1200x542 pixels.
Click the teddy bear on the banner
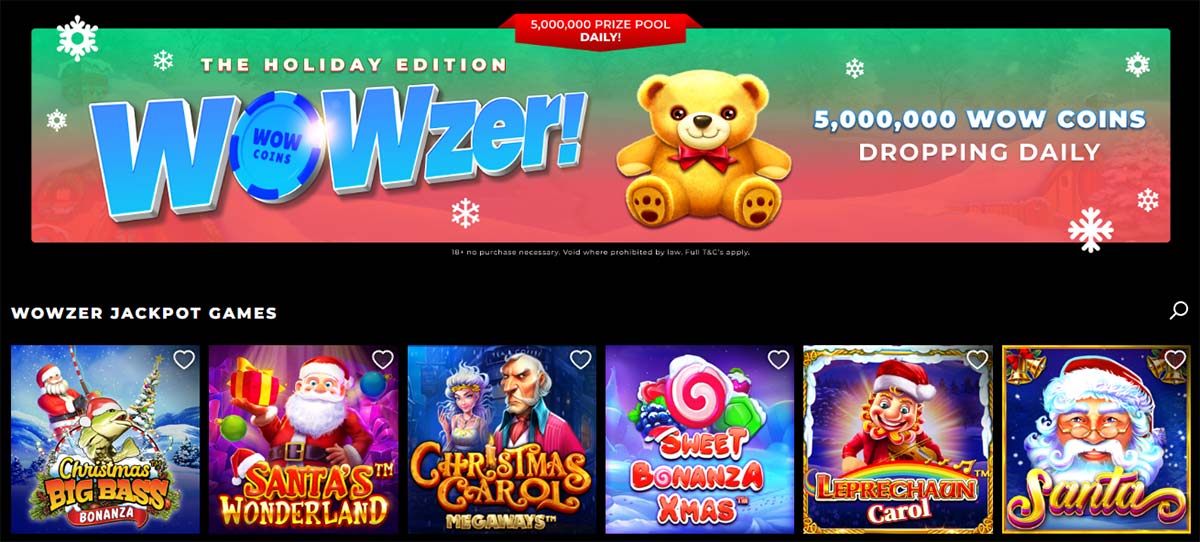[x=703, y=150]
